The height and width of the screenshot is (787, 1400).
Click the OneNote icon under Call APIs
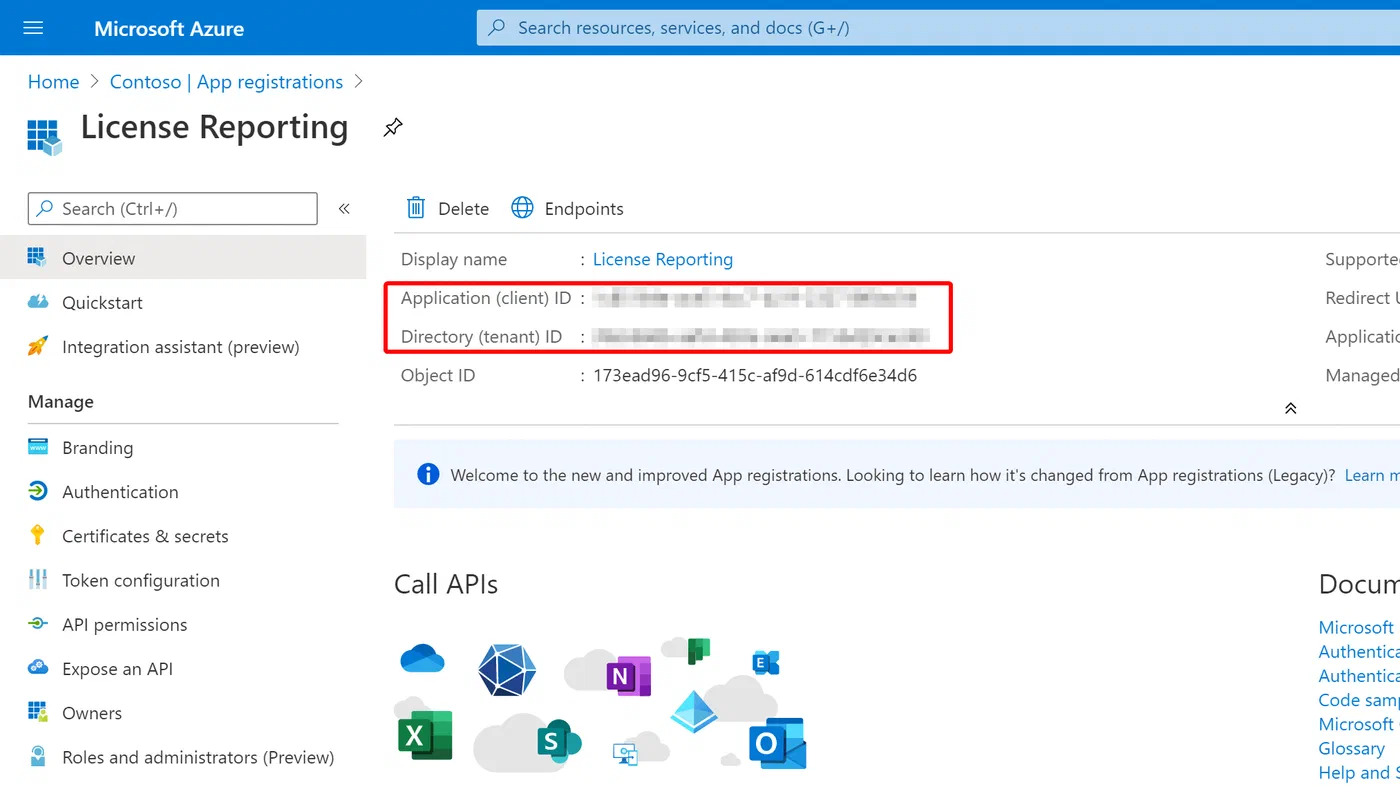tap(628, 676)
